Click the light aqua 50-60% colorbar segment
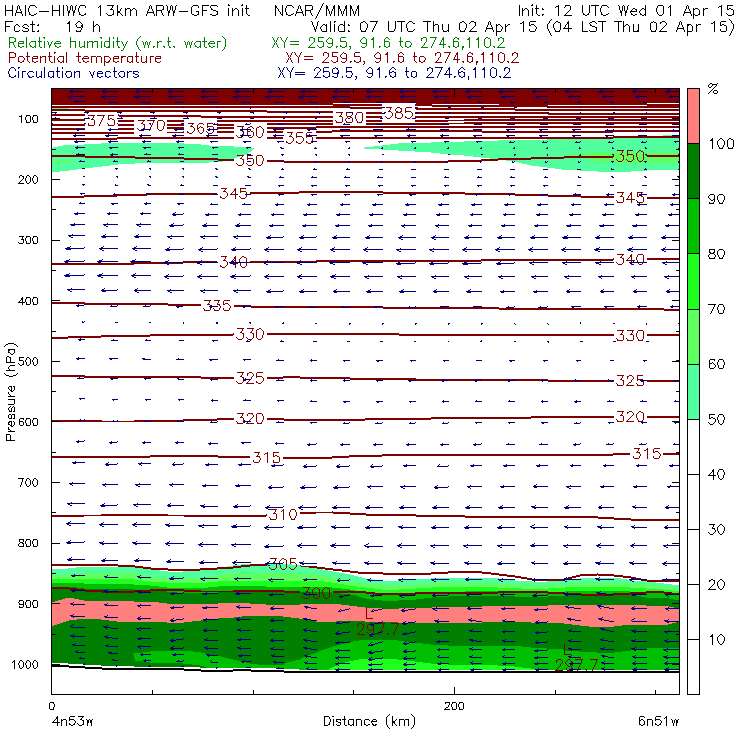This screenshot has width=740, height=740. coord(693,392)
